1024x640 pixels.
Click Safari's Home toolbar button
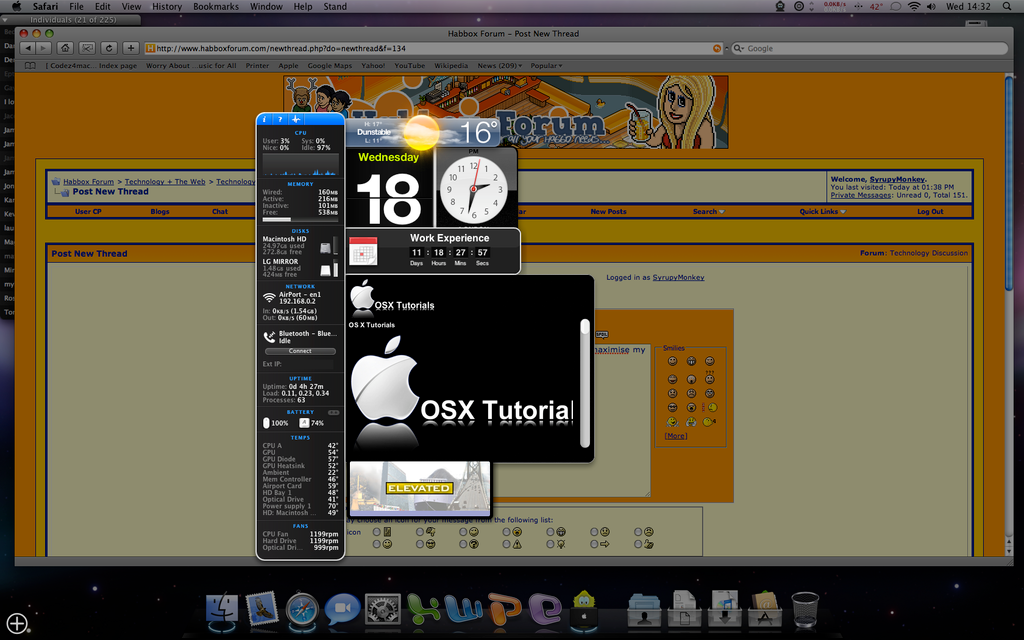pyautogui.click(x=65, y=48)
